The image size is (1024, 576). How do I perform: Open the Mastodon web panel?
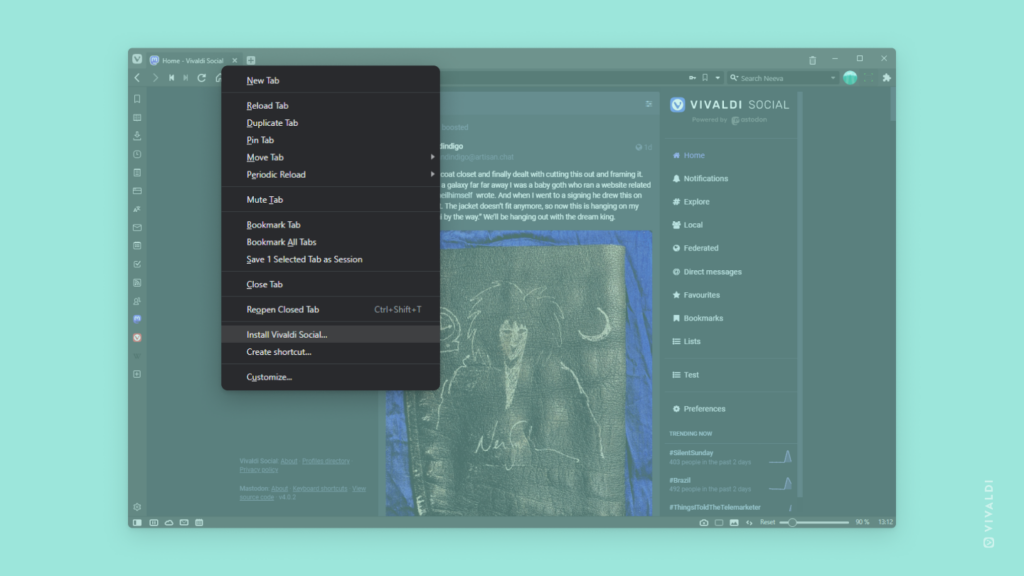click(x=137, y=319)
